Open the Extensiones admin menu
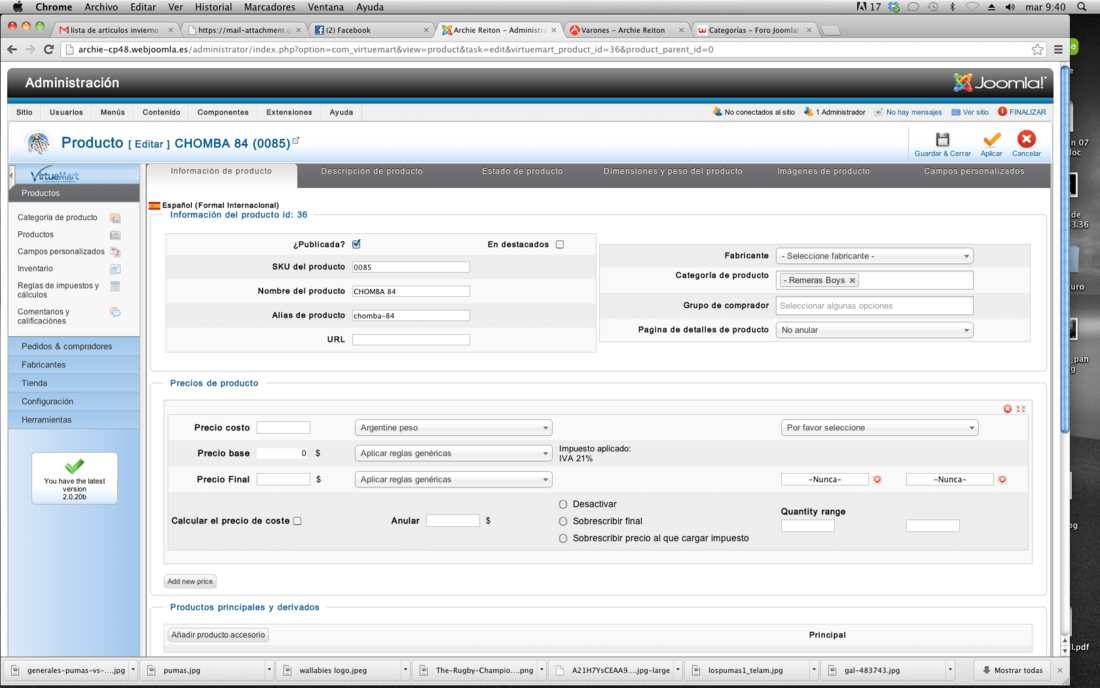 tap(289, 112)
